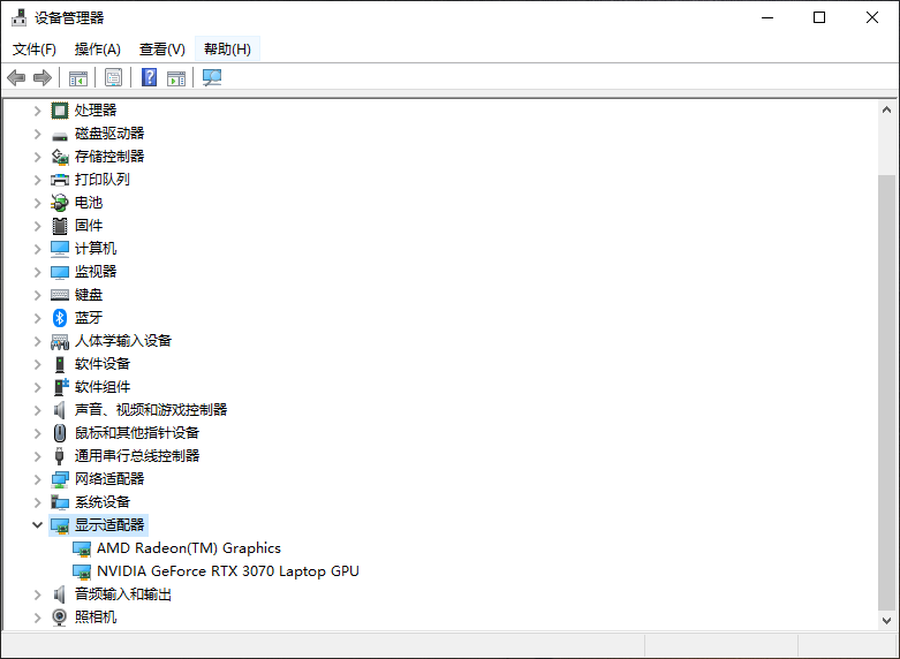Click the NVIDIA GeForce adapter icon
Image resolution: width=900 pixels, height=659 pixels.
(x=82, y=571)
